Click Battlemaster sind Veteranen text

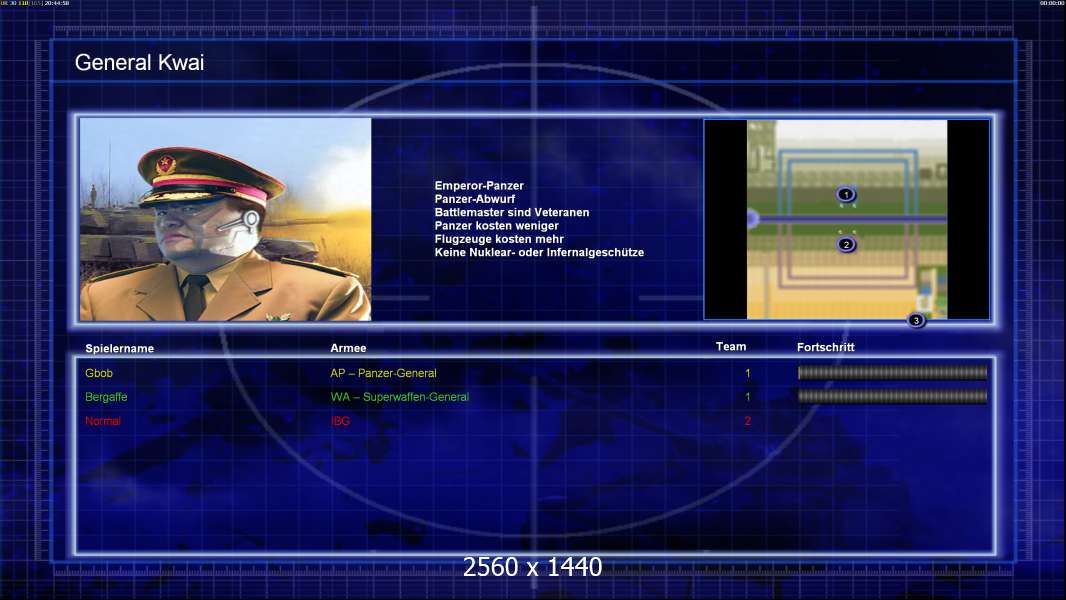512,213
